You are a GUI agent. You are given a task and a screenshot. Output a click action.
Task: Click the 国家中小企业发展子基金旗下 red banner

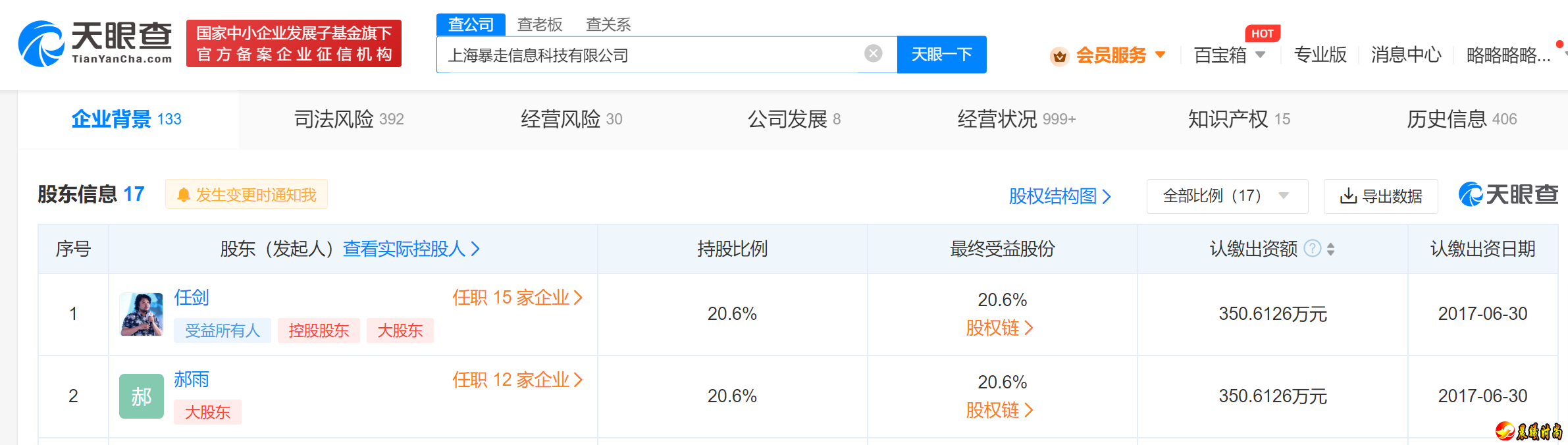click(x=294, y=43)
